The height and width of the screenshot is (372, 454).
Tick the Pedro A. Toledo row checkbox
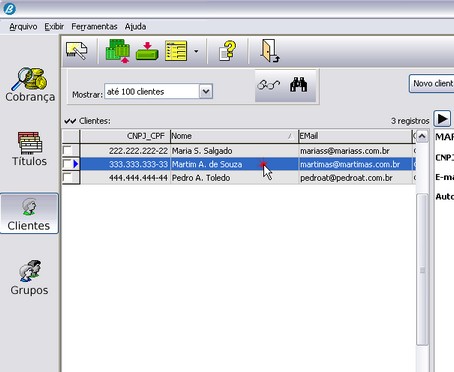tap(68, 178)
